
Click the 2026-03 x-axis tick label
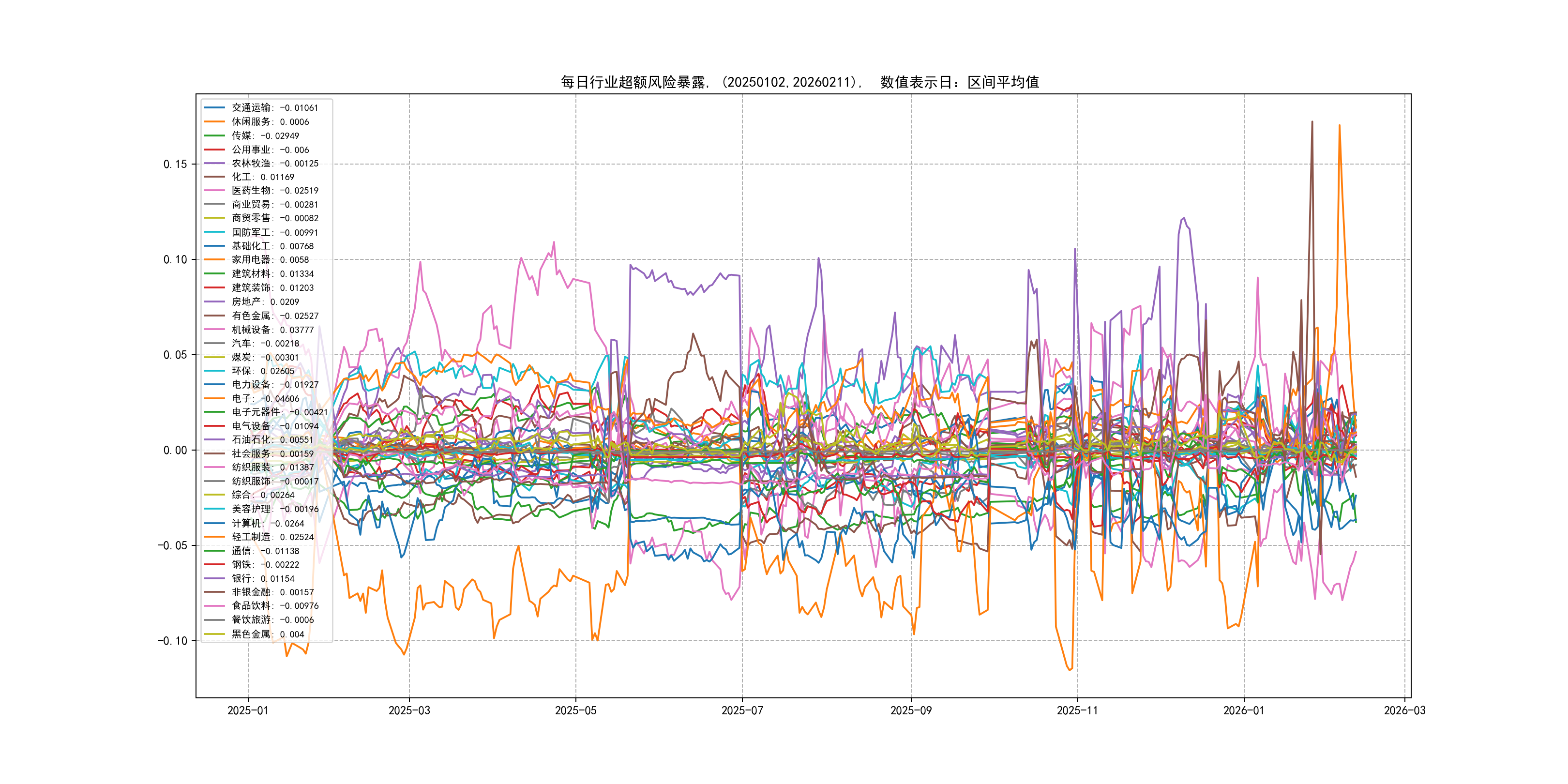tap(1404, 710)
